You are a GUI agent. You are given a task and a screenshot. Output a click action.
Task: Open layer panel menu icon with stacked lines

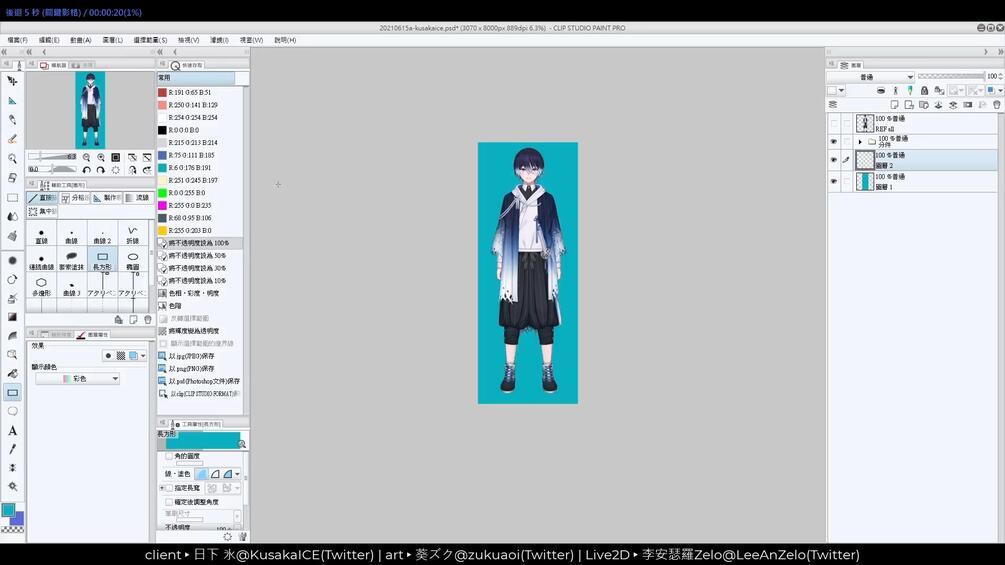pyautogui.click(x=833, y=104)
